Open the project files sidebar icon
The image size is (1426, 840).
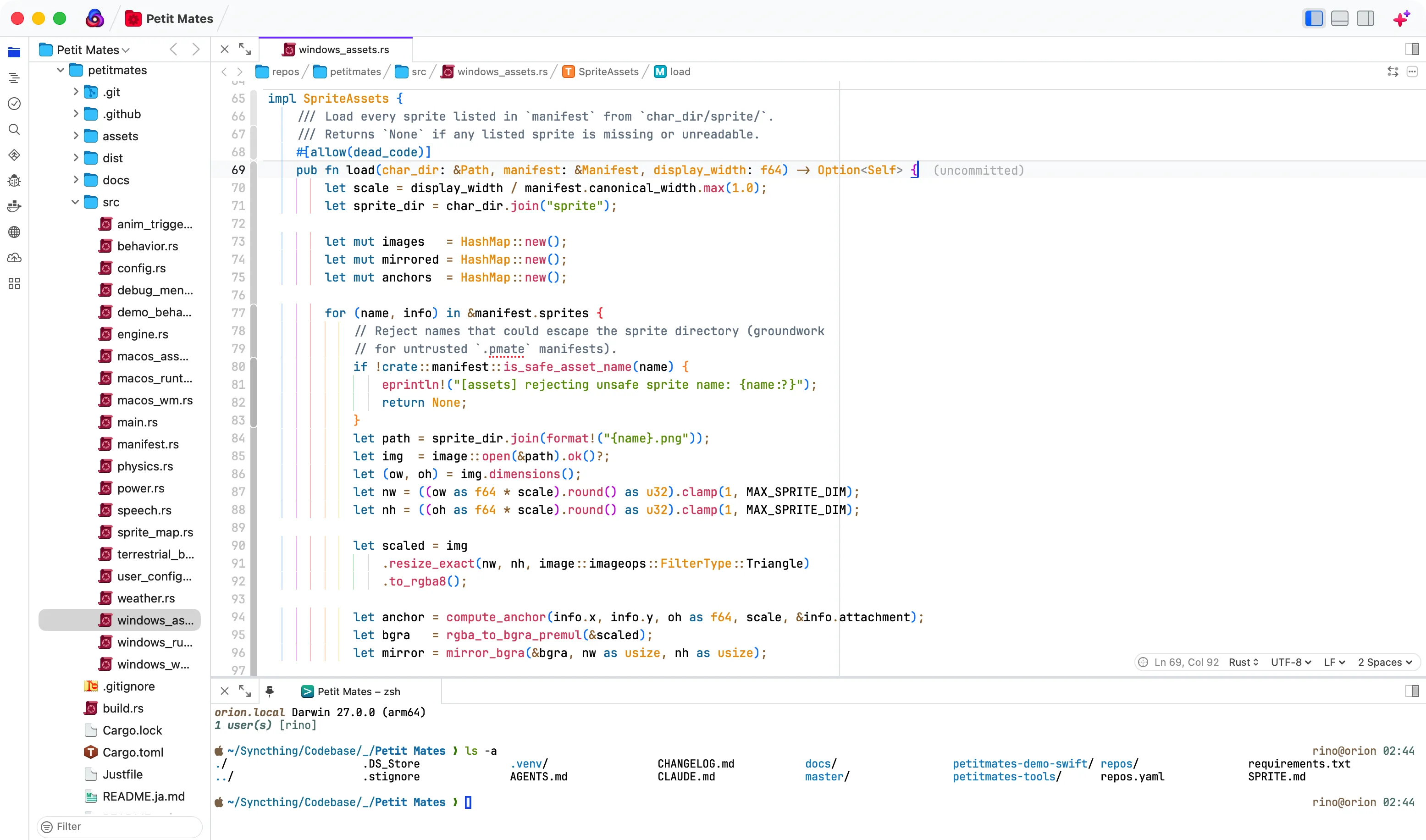(x=14, y=52)
